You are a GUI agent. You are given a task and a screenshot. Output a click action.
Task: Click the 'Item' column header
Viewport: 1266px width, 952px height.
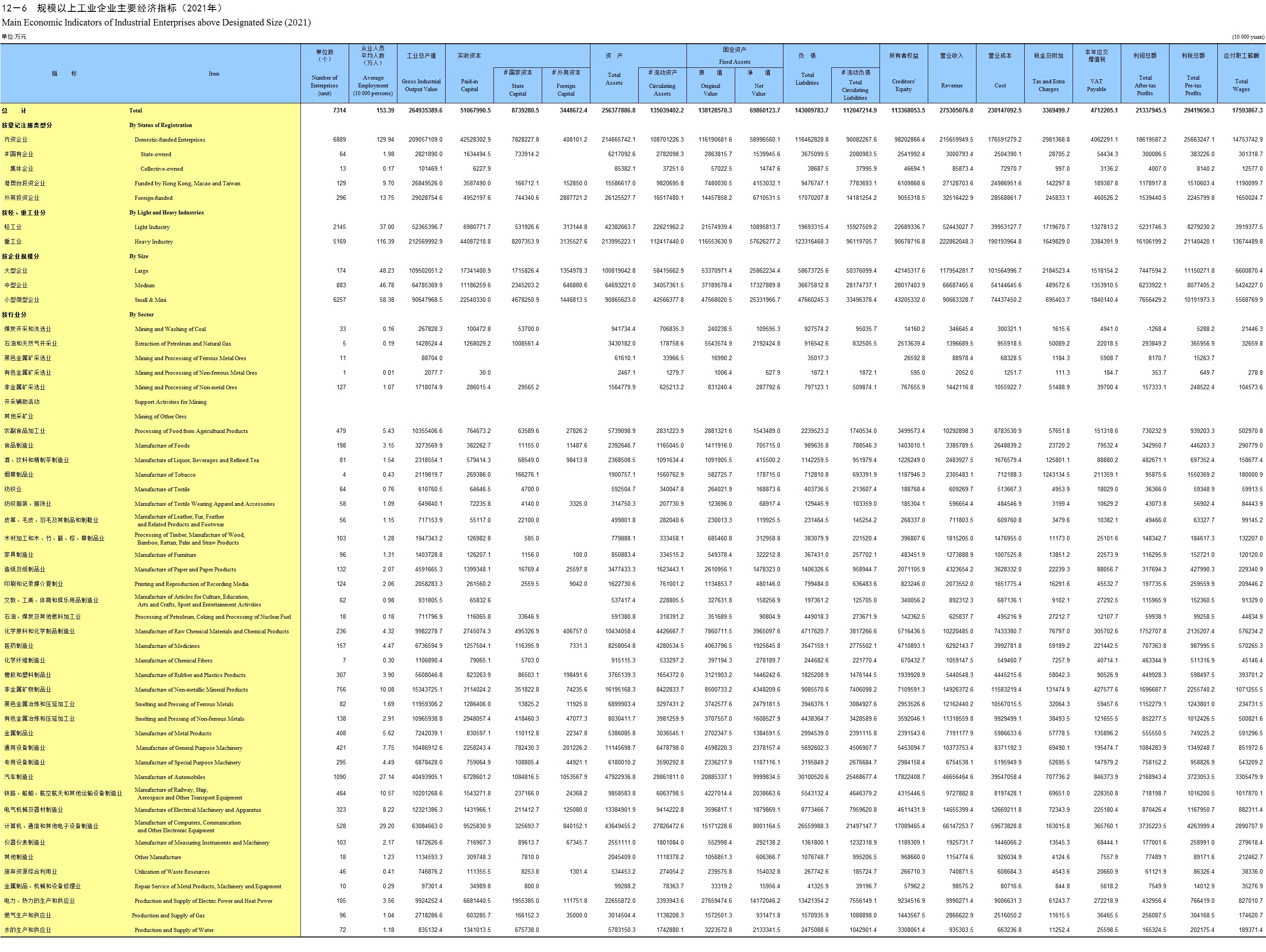tap(214, 74)
